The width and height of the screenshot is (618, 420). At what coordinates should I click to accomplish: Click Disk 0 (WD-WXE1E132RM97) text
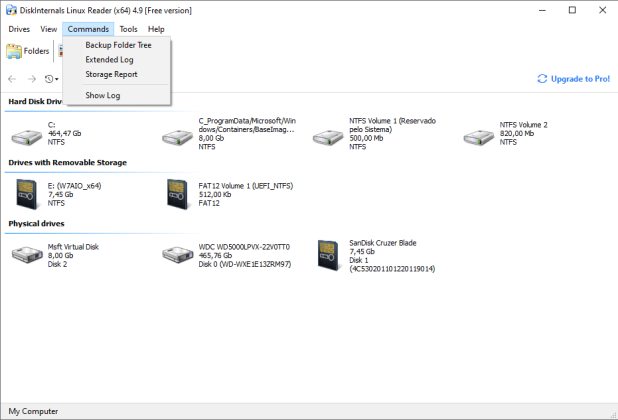click(x=245, y=264)
